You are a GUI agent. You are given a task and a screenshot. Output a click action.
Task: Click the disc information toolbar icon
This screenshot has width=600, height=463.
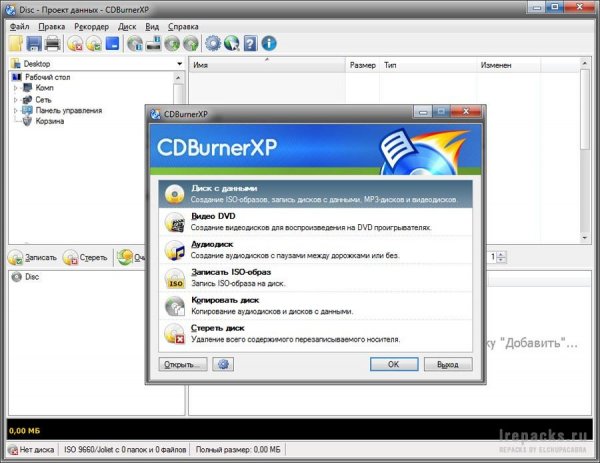(x=135, y=44)
